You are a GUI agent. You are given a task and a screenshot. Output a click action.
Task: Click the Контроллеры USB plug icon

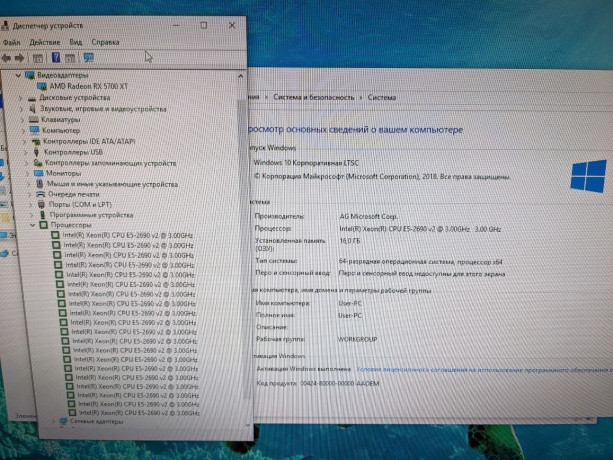[36, 152]
